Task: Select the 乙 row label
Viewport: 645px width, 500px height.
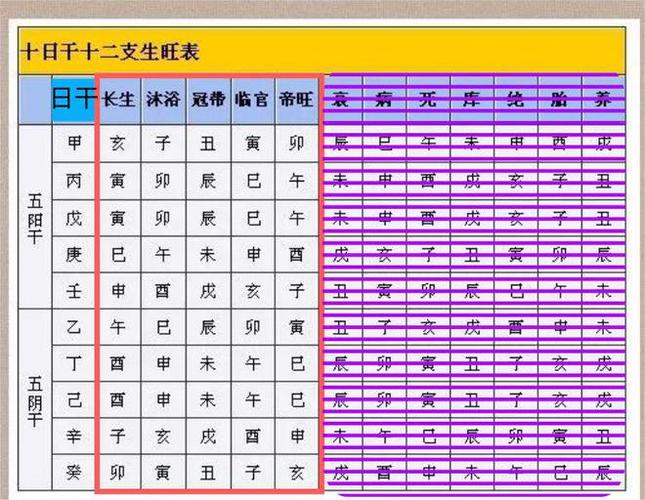Action: pos(74,327)
